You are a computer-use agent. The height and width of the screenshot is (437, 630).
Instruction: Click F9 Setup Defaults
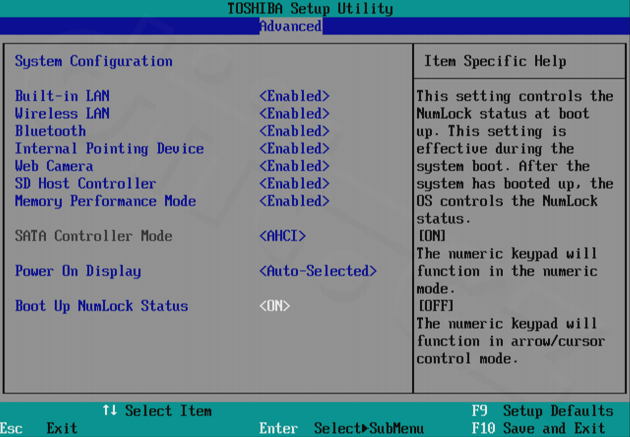[542, 411]
